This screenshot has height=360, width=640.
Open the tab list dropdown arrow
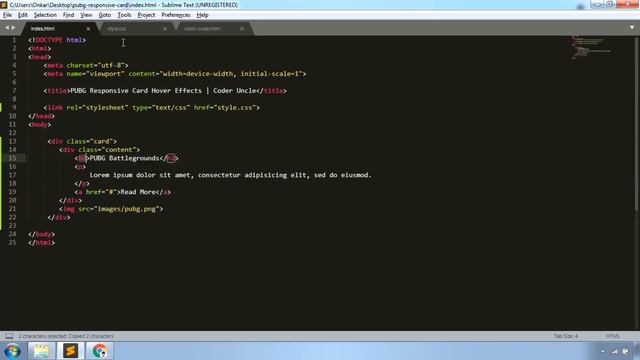tap(632, 28)
